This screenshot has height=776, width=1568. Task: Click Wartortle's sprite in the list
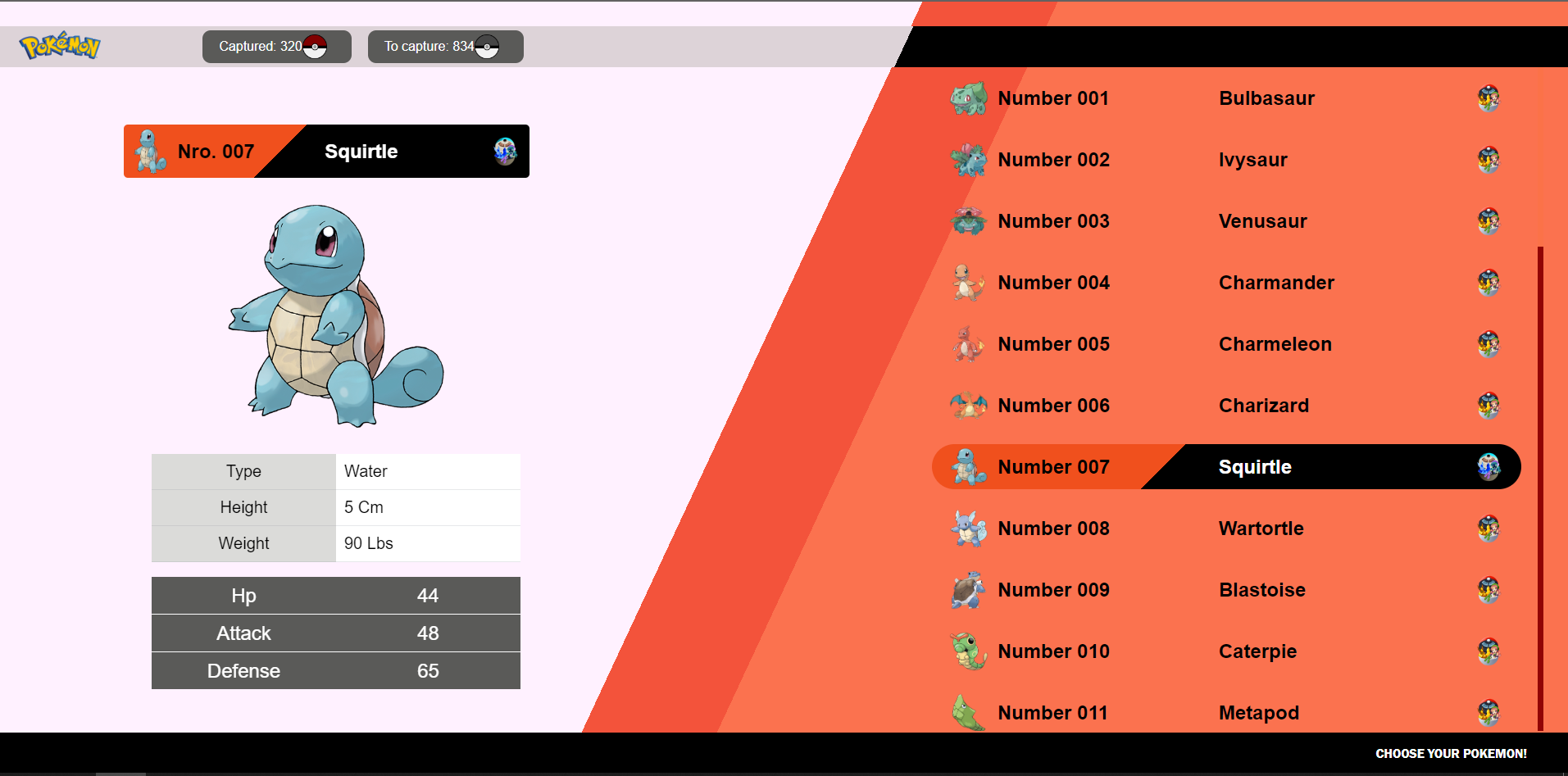(x=968, y=529)
